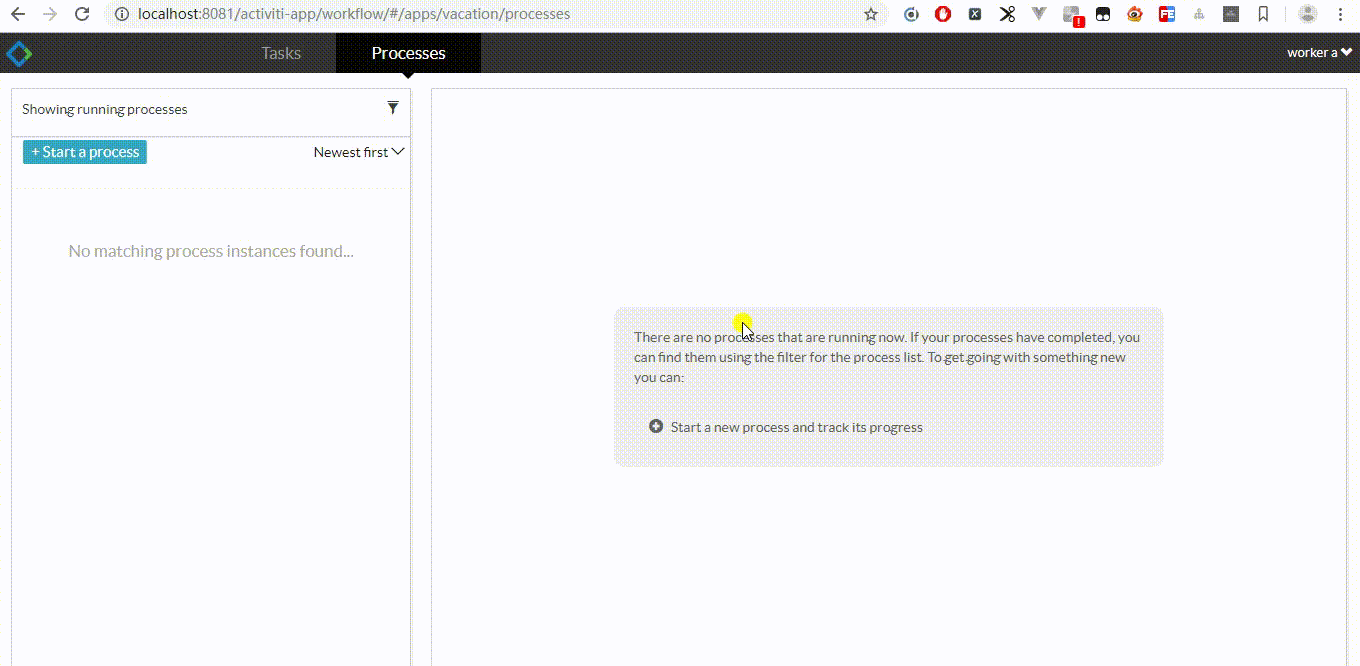
Task: Click the browser forward arrow
Action: coord(50,15)
